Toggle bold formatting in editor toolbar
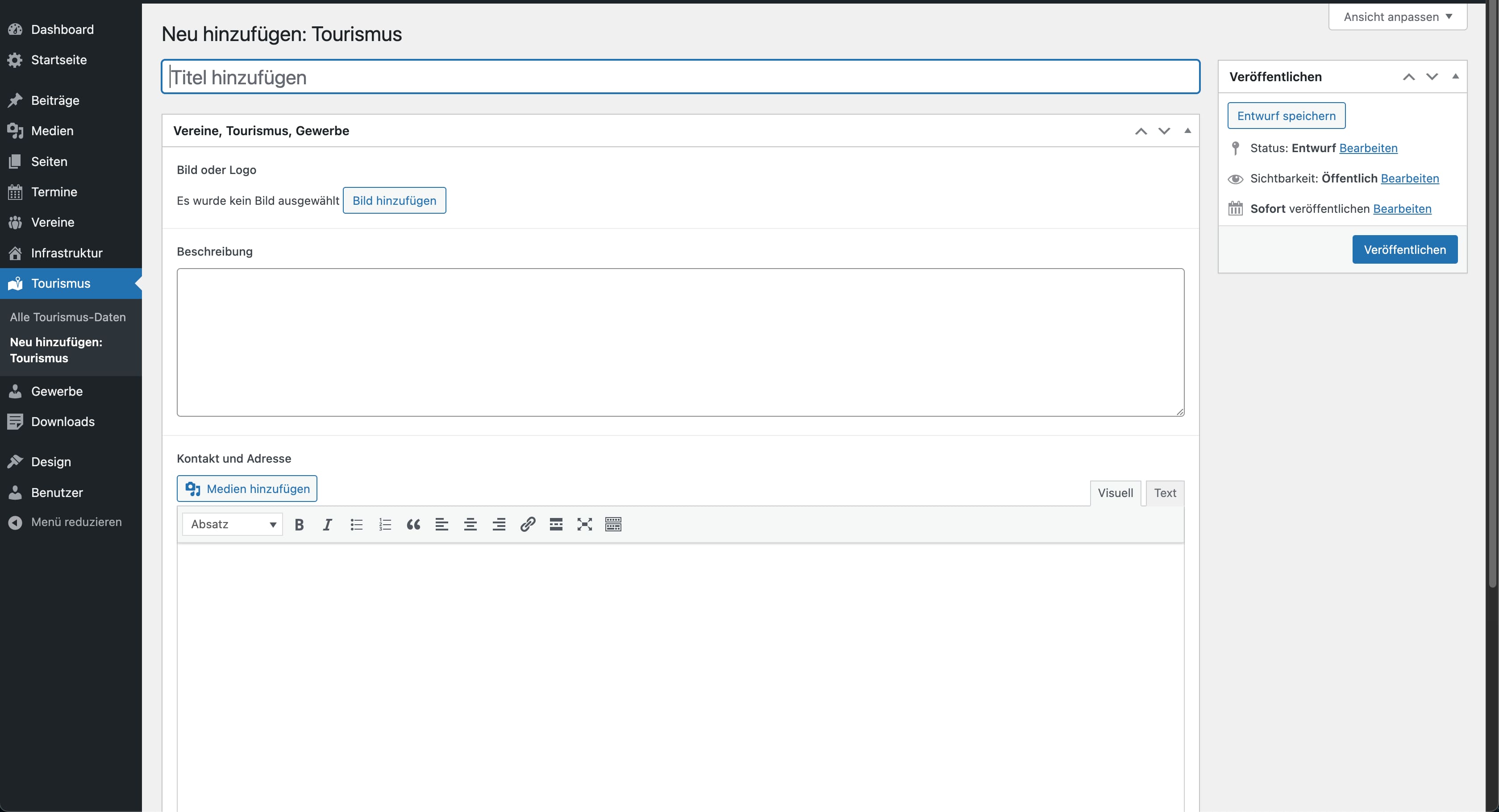The height and width of the screenshot is (812, 1499). [299, 524]
